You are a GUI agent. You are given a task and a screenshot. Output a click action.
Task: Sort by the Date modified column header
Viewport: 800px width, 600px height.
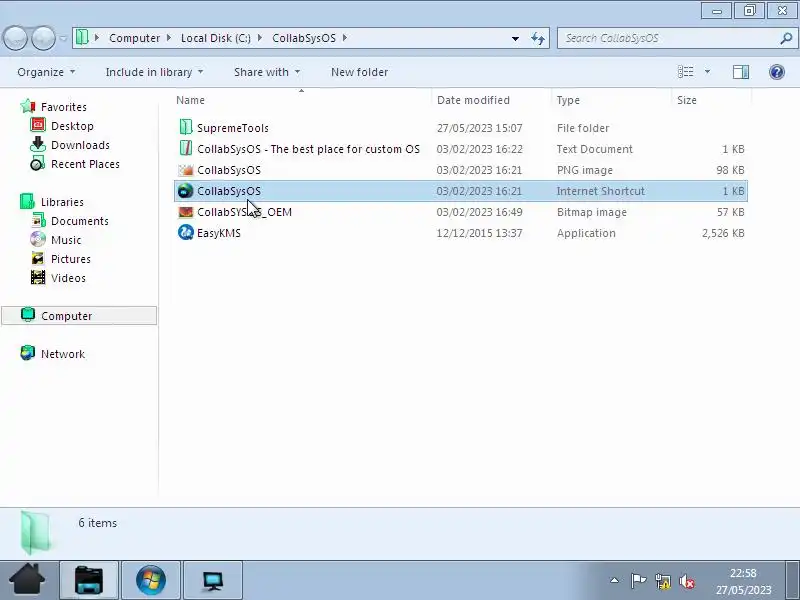coord(491,100)
